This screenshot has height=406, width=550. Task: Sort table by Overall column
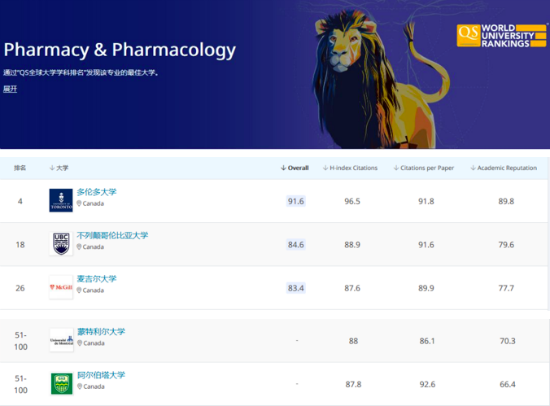tap(295, 168)
